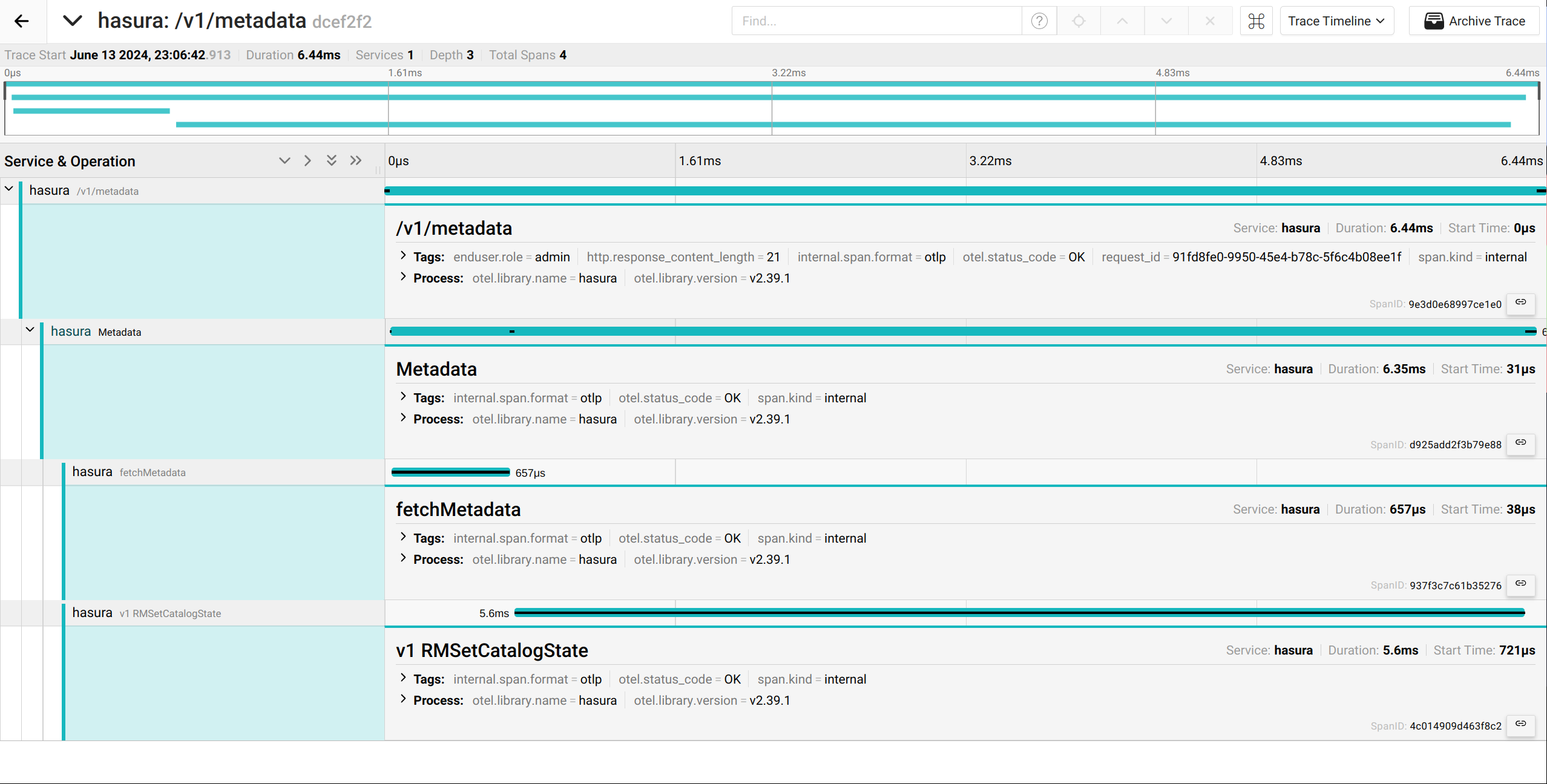Screen dimensions: 1547x784
Task: Click the enduser.role = admin tag
Action: click(x=511, y=257)
